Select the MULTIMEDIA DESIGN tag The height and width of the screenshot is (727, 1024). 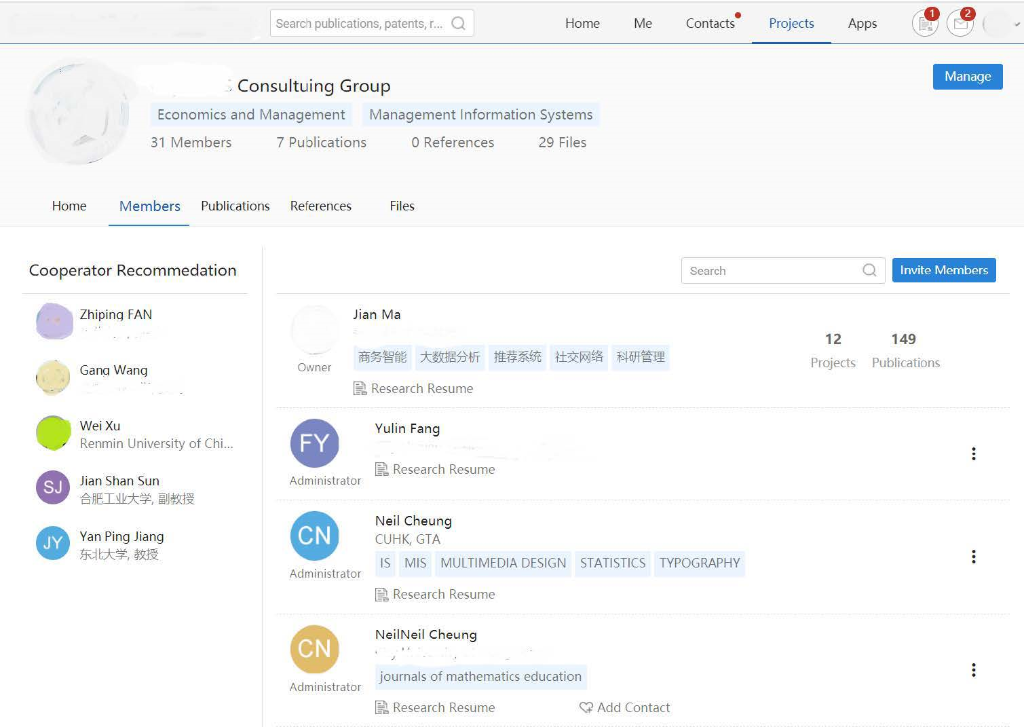point(503,563)
